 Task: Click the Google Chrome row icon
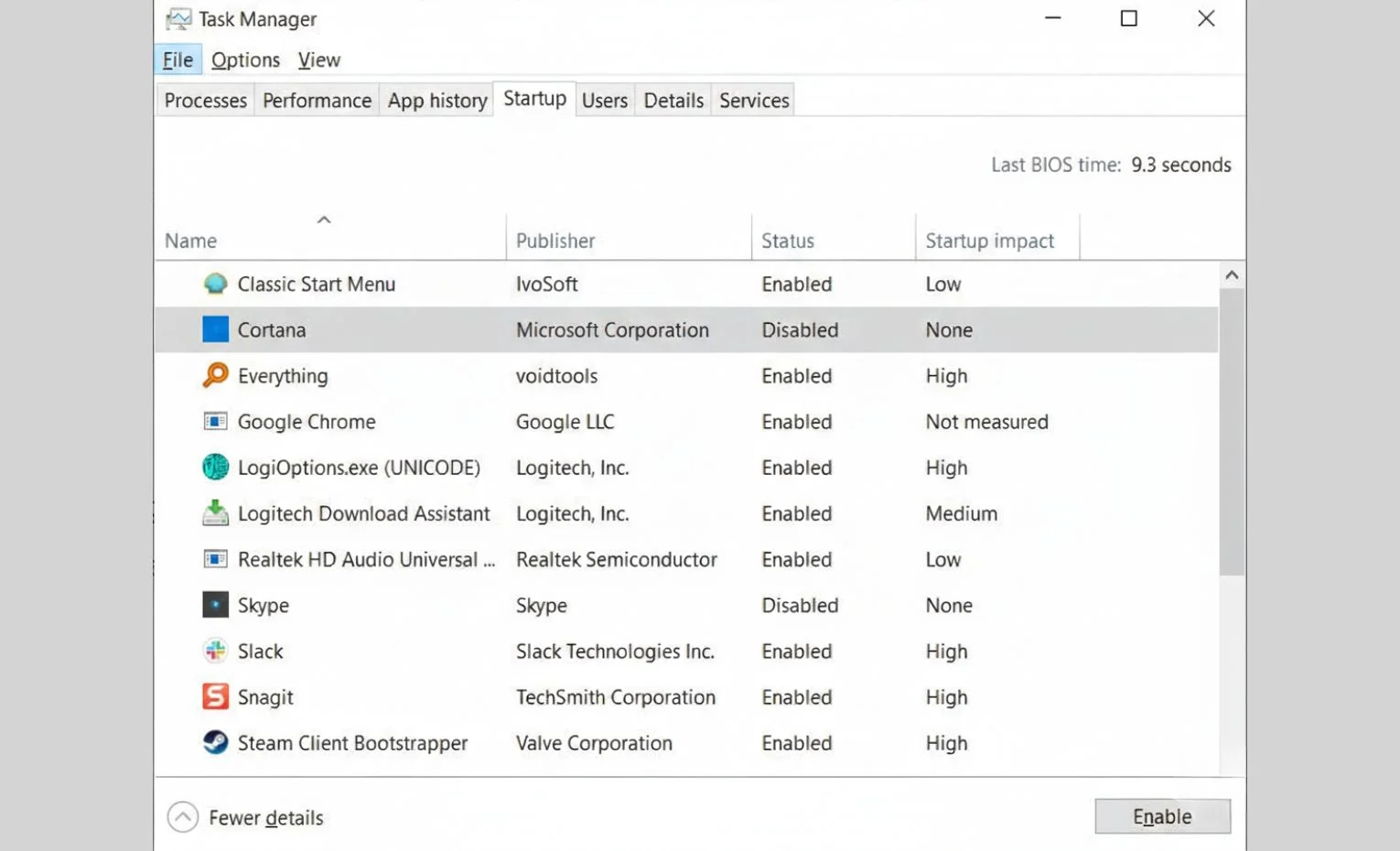tap(215, 421)
